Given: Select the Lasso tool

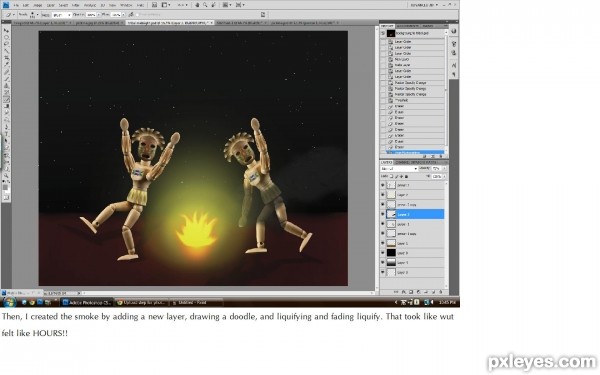Looking at the screenshot, I should pos(6,44).
